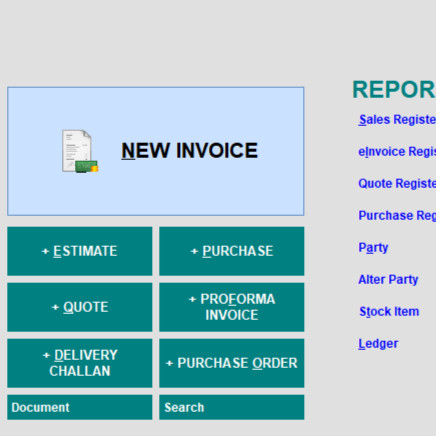Open the Ledger link
Image resolution: width=436 pixels, height=436 pixels.
pos(378,344)
